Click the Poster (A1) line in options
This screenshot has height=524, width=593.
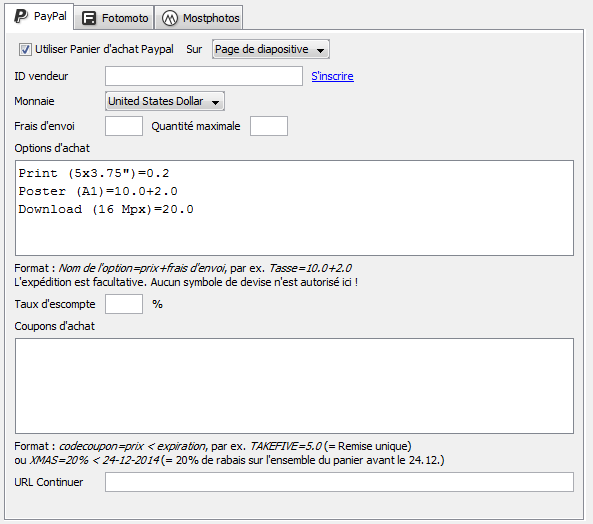pyautogui.click(x=98, y=191)
